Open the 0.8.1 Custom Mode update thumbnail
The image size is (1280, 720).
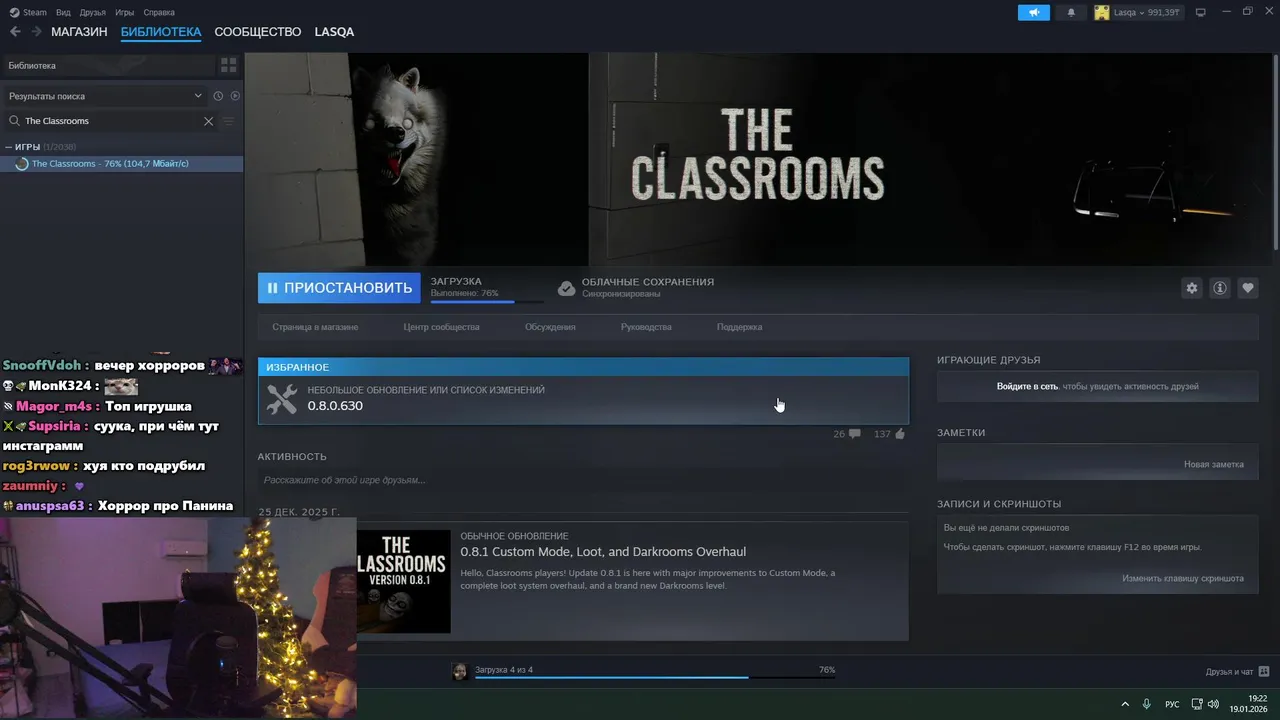[x=404, y=581]
